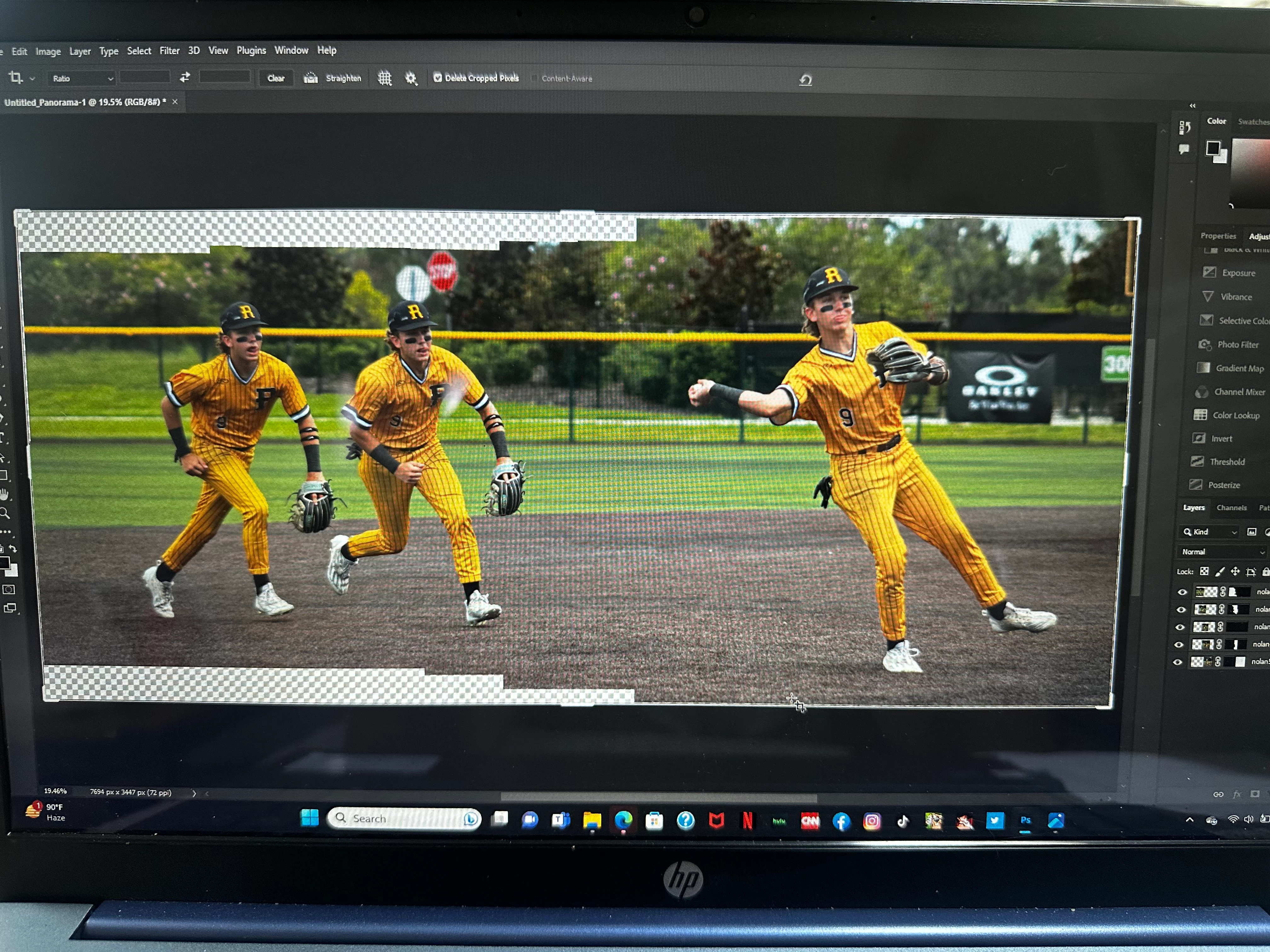The width and height of the screenshot is (1270, 952).
Task: Enable the Content-Aware checkbox
Action: [534, 79]
